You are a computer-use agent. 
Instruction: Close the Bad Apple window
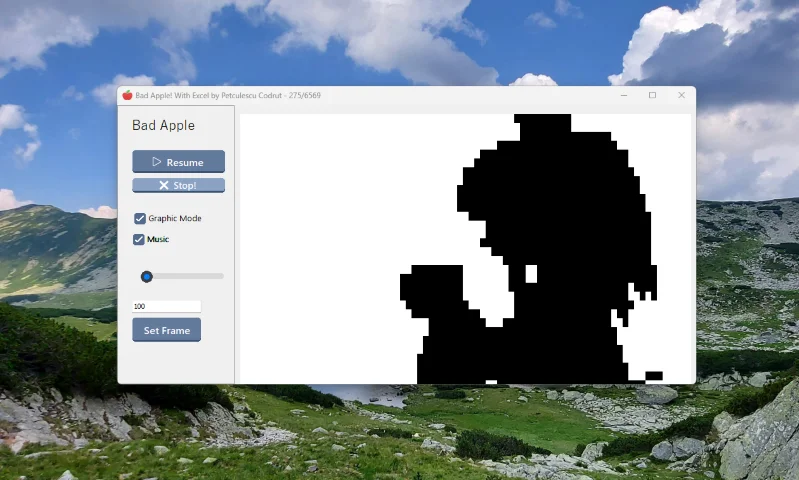(681, 95)
